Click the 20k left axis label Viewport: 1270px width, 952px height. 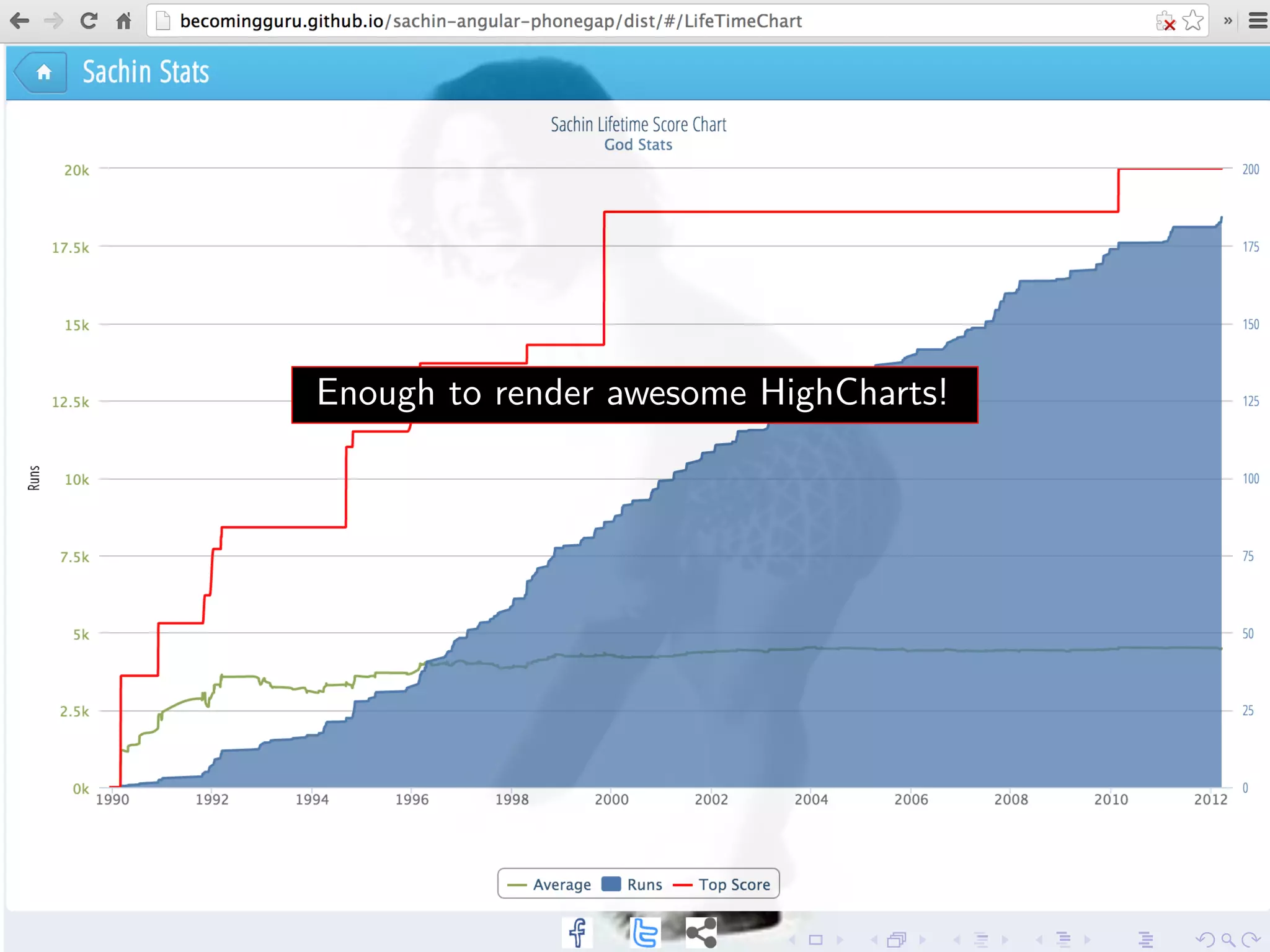tap(77, 170)
